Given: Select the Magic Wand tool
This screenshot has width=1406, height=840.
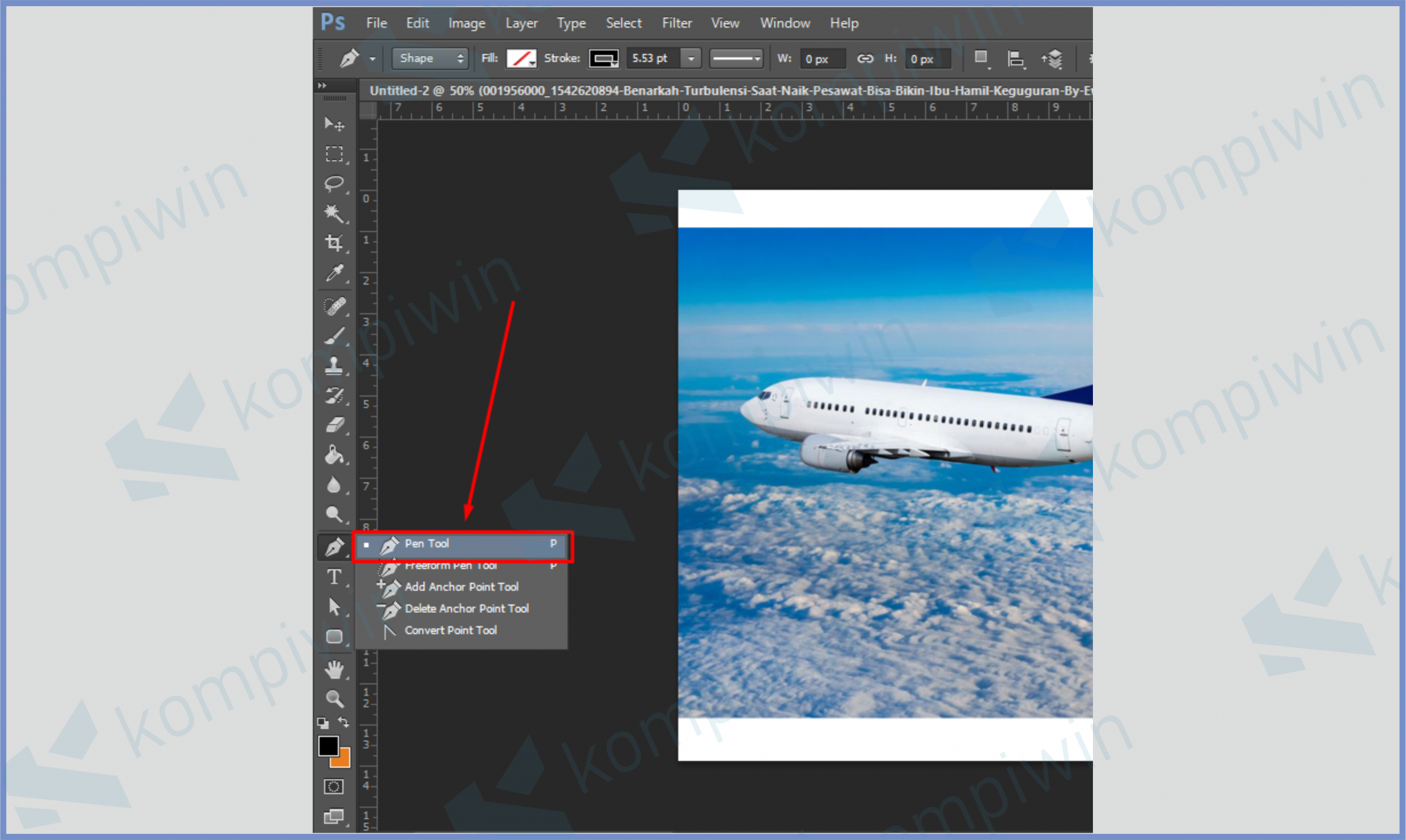Looking at the screenshot, I should point(334,213).
